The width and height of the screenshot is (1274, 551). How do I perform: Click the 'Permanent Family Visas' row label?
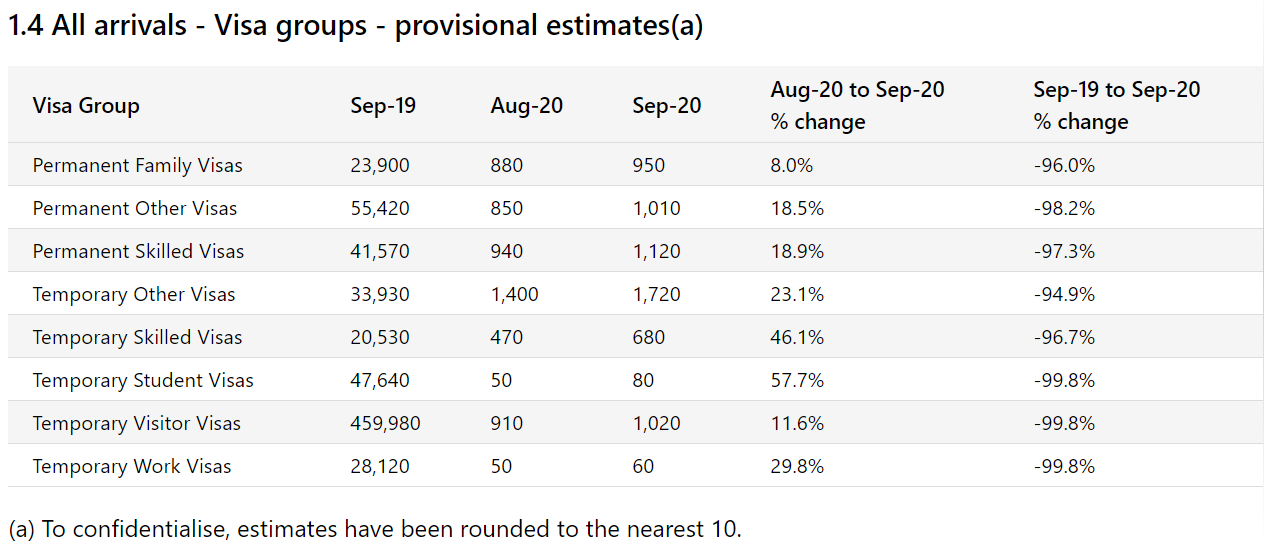(x=137, y=165)
